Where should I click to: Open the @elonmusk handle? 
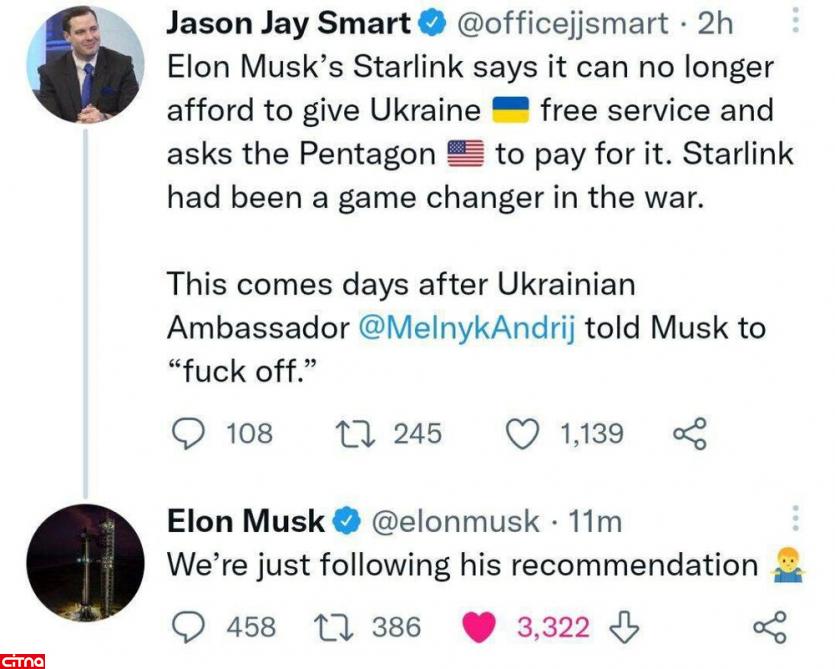(x=456, y=520)
